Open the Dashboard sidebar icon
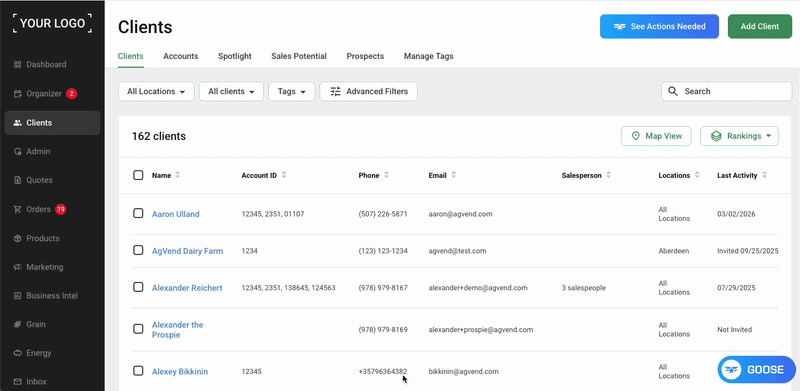 [17, 65]
